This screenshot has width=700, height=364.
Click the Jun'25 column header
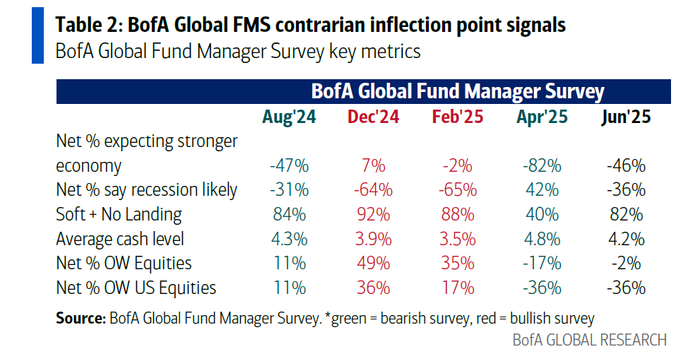pos(626,117)
